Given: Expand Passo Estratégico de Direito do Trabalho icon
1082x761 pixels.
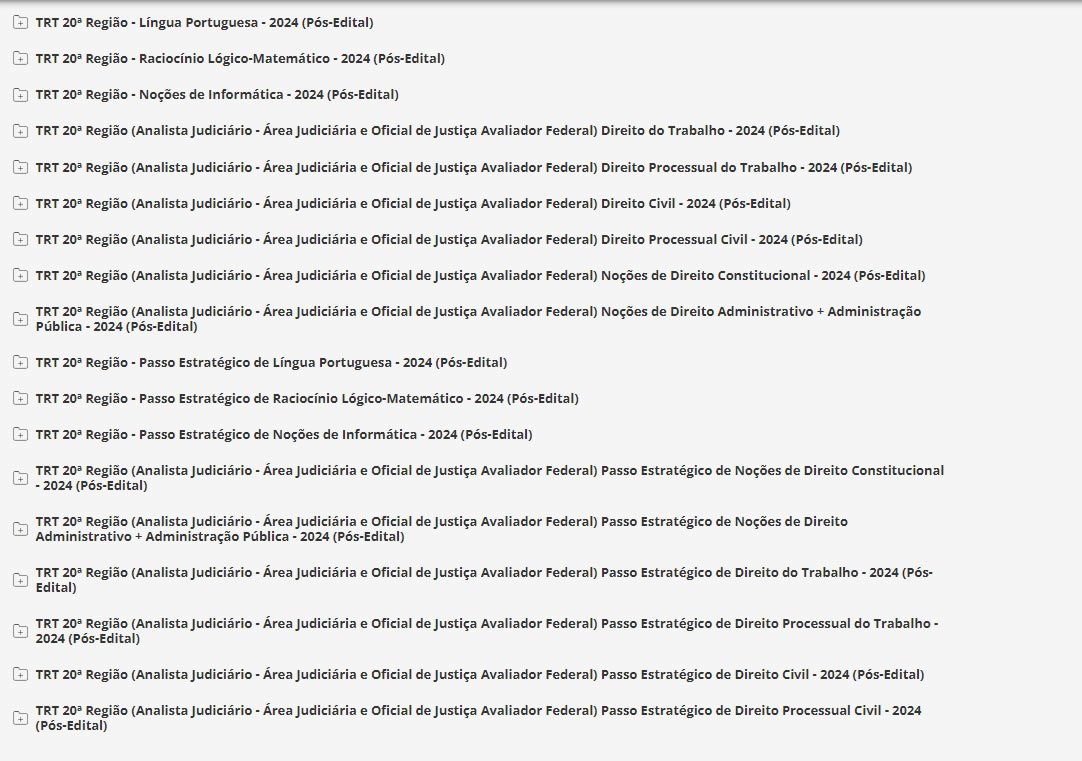Looking at the screenshot, I should click(20, 580).
